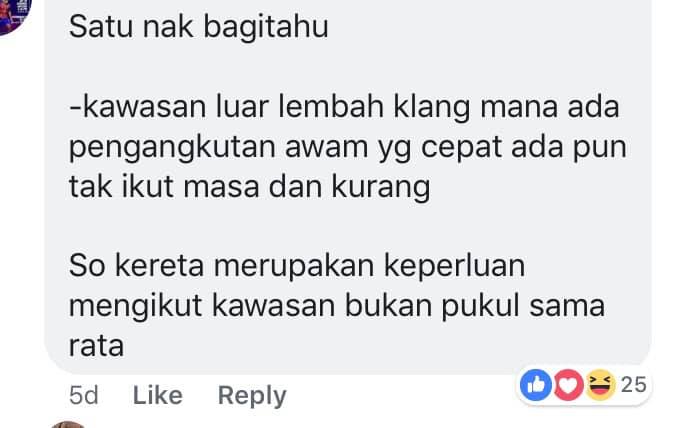
Task: Click the line "Satu nak bagitahu"
Action: click(199, 27)
